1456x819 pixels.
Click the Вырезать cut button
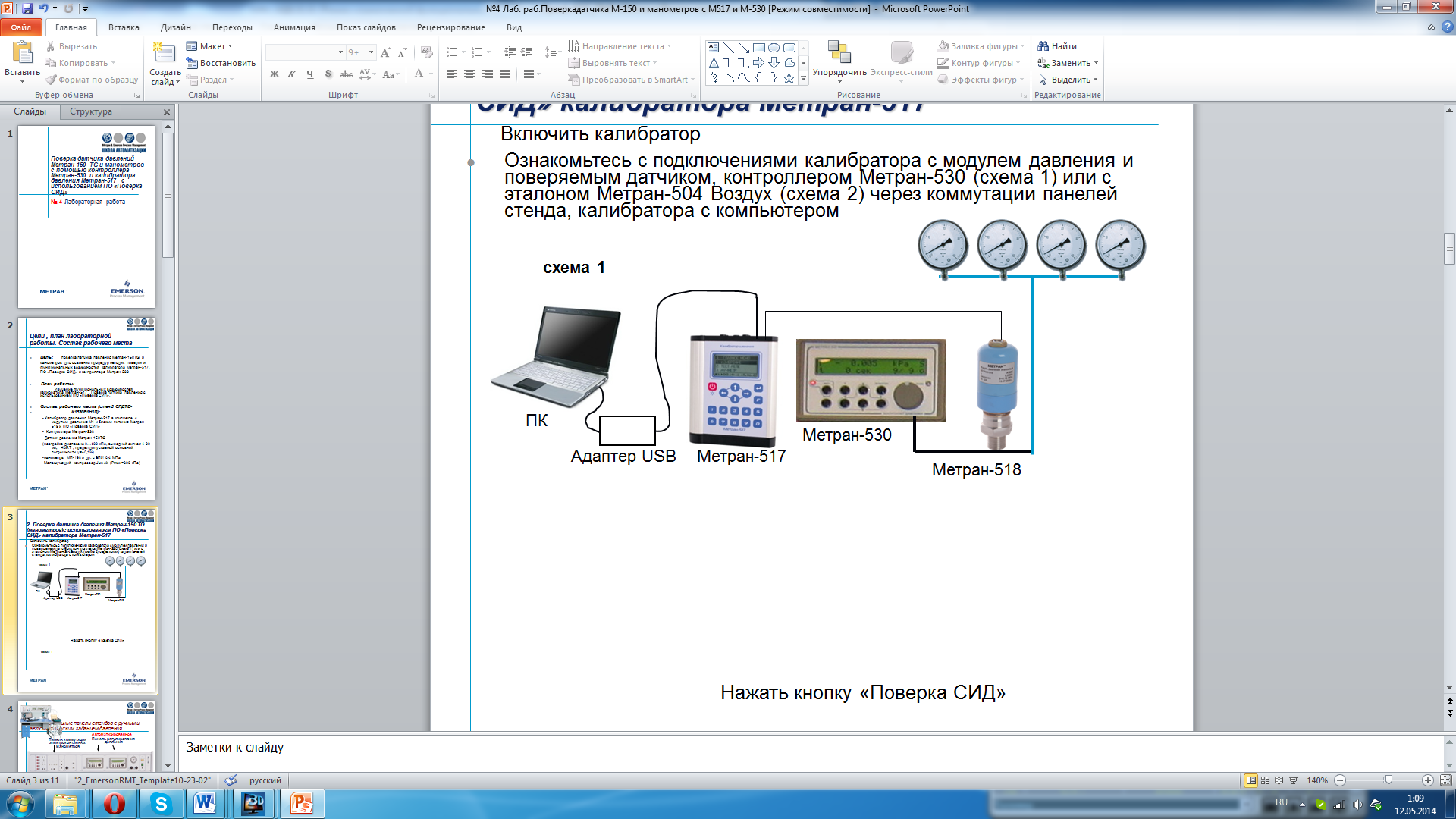click(x=71, y=46)
